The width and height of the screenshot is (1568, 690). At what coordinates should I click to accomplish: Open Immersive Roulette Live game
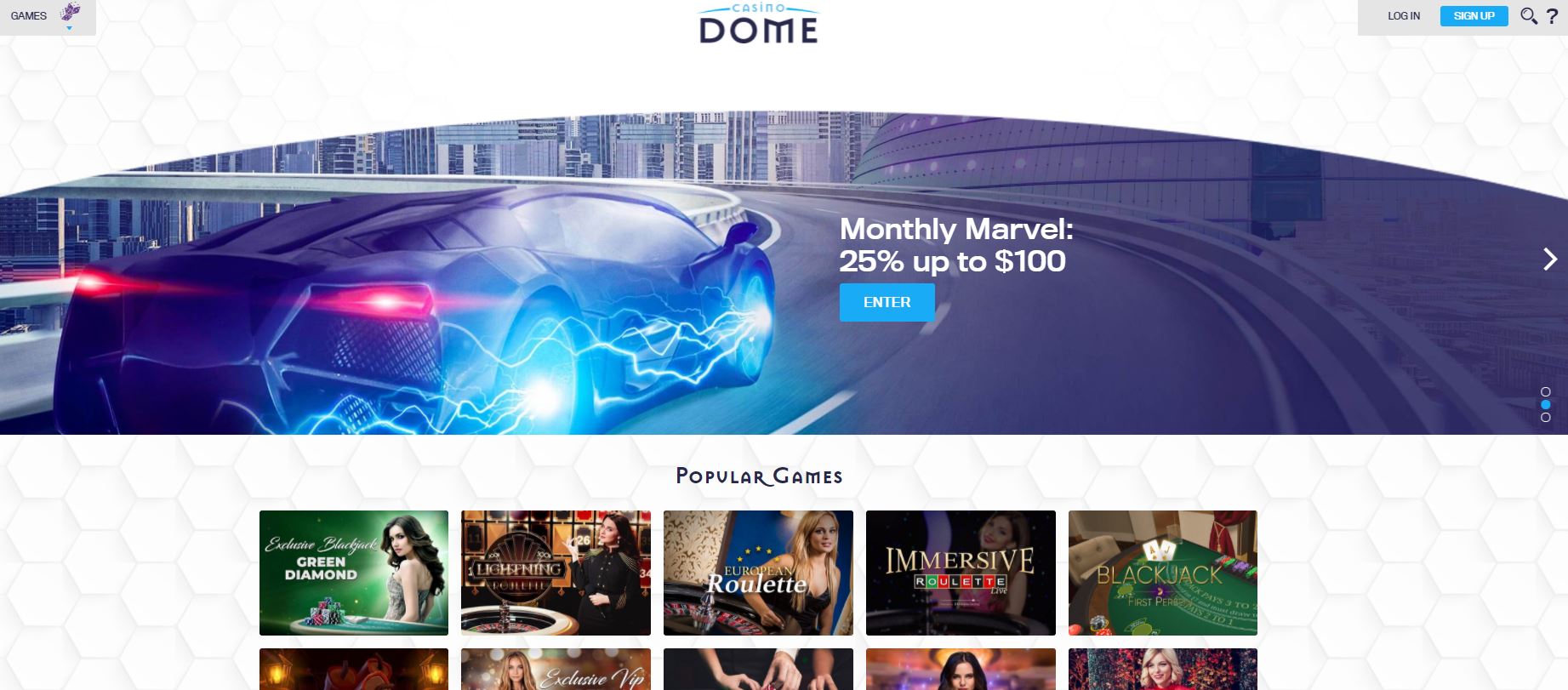tap(961, 573)
